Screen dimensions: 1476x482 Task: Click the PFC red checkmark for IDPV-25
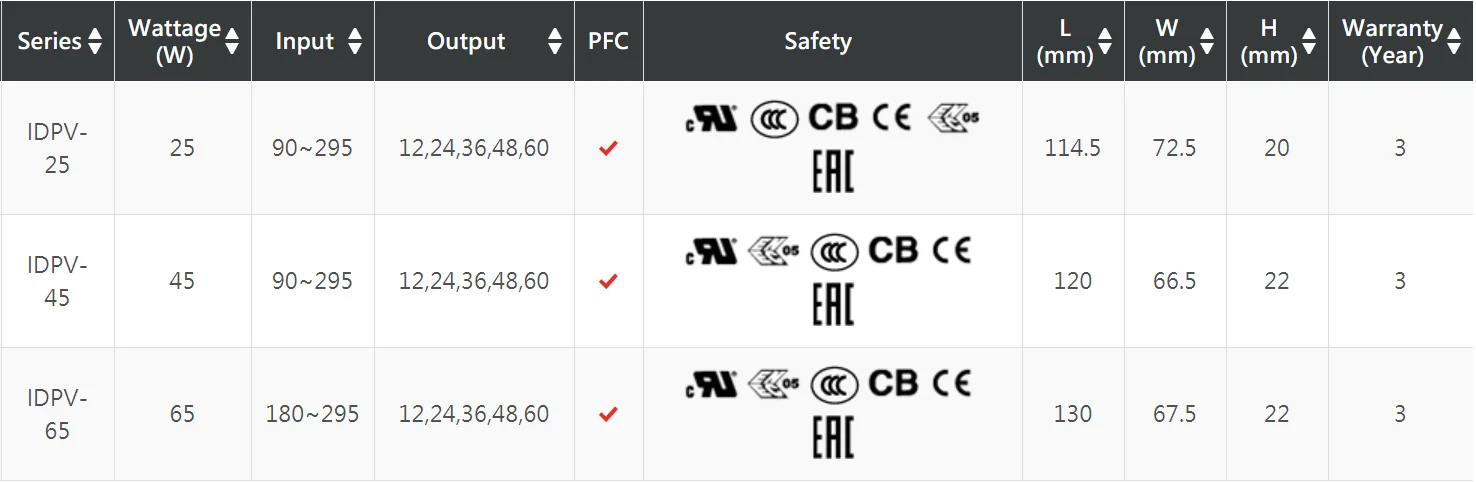click(608, 148)
